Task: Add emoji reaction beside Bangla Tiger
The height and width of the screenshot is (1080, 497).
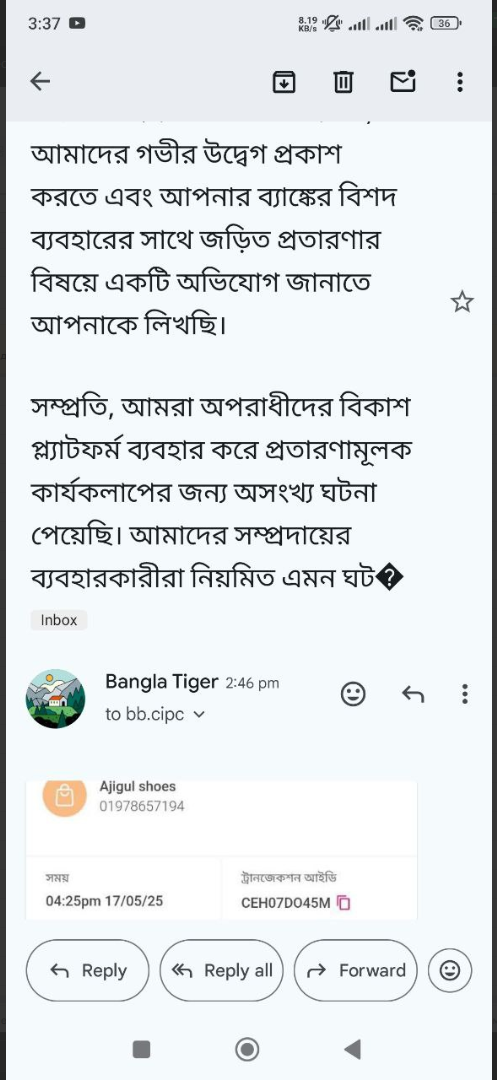Action: (353, 694)
